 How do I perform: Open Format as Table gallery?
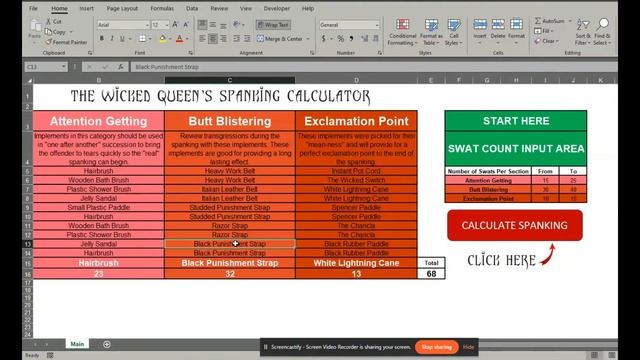tap(432, 32)
